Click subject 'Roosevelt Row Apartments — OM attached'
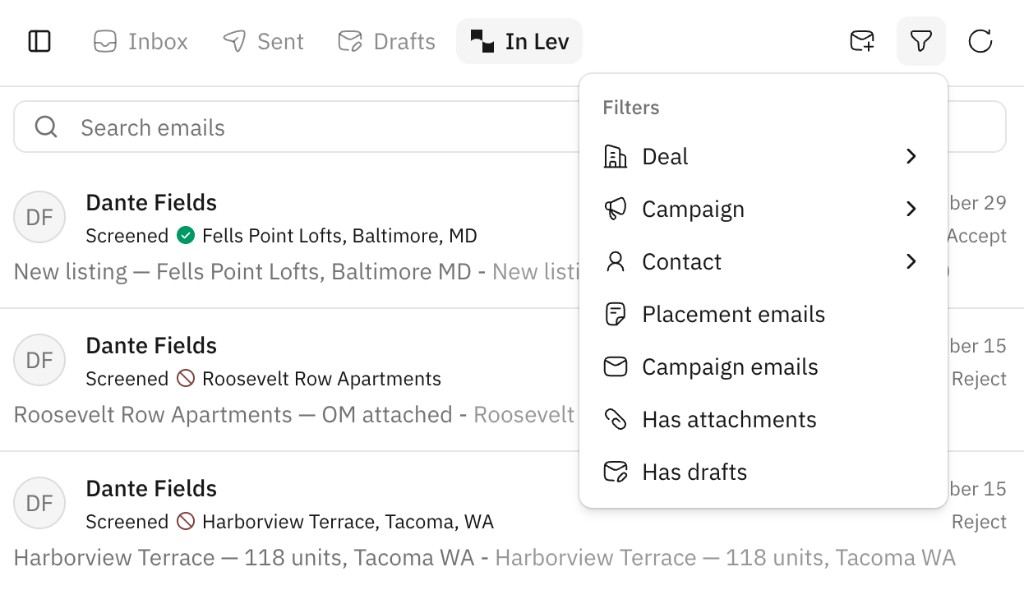The width and height of the screenshot is (1024, 590). pyautogui.click(x=233, y=415)
